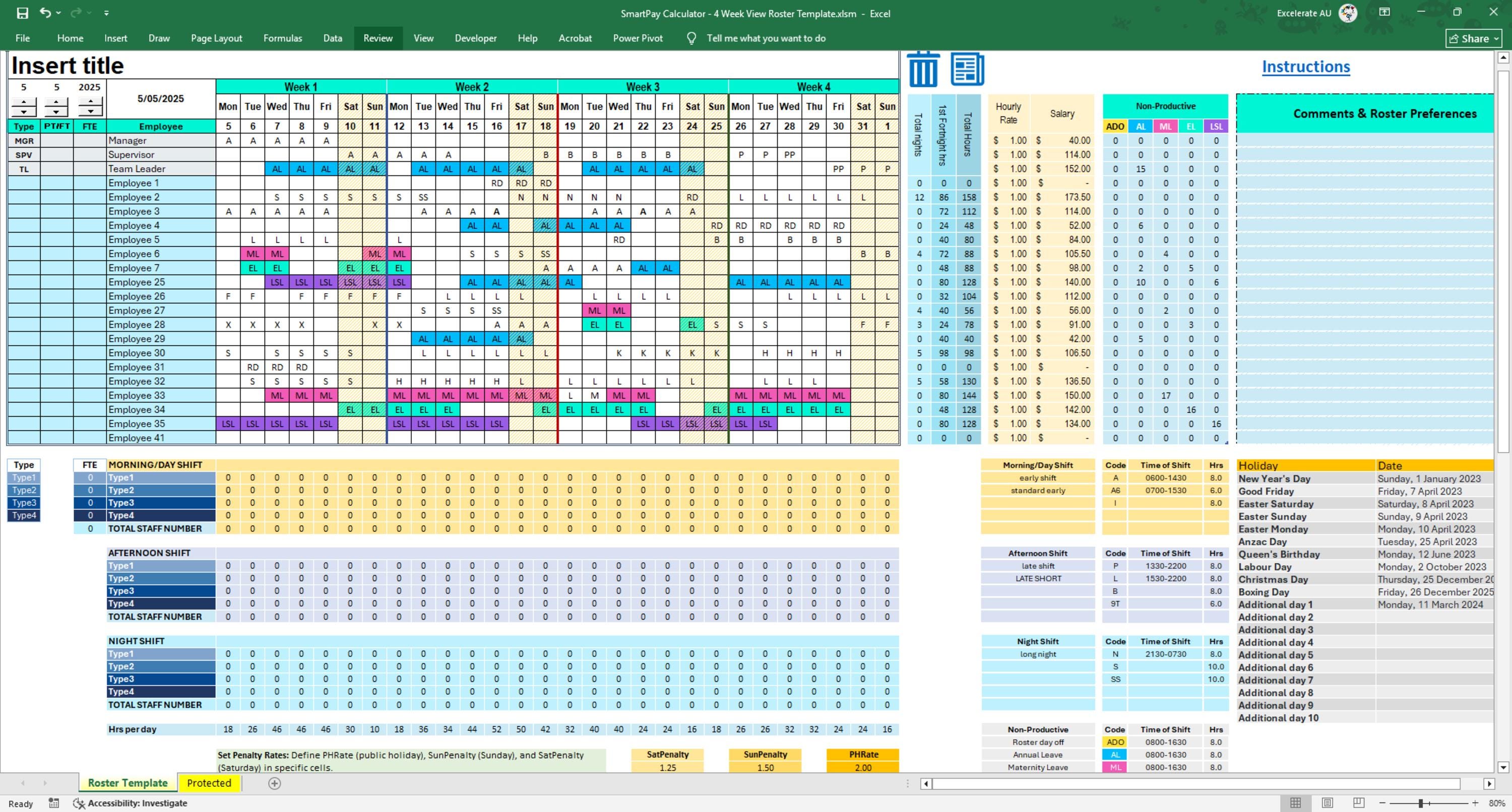Click the macro record icon in the status bar

[x=53, y=803]
